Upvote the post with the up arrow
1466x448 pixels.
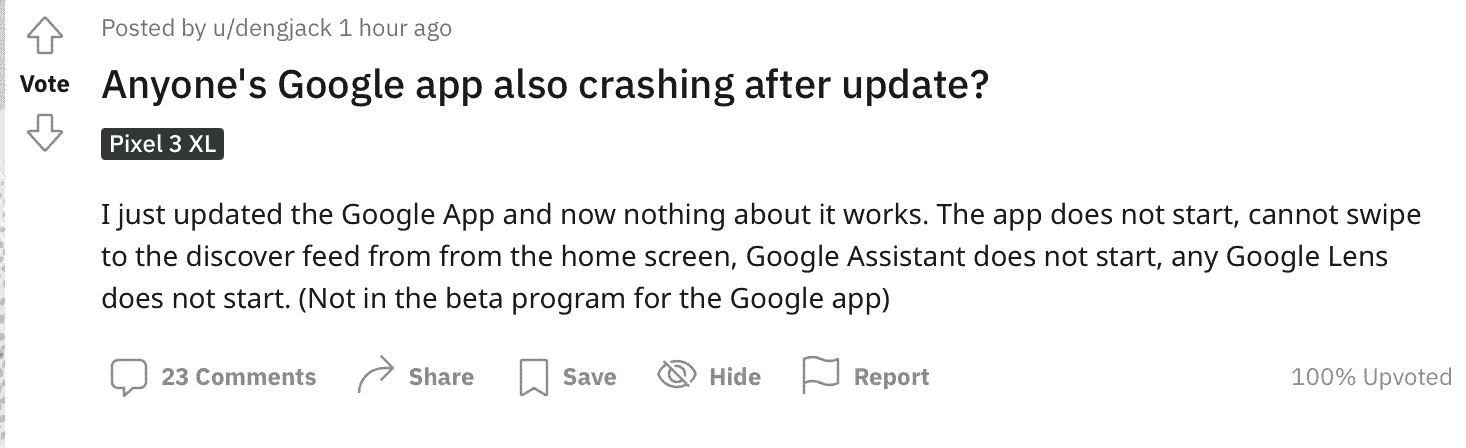(x=45, y=39)
